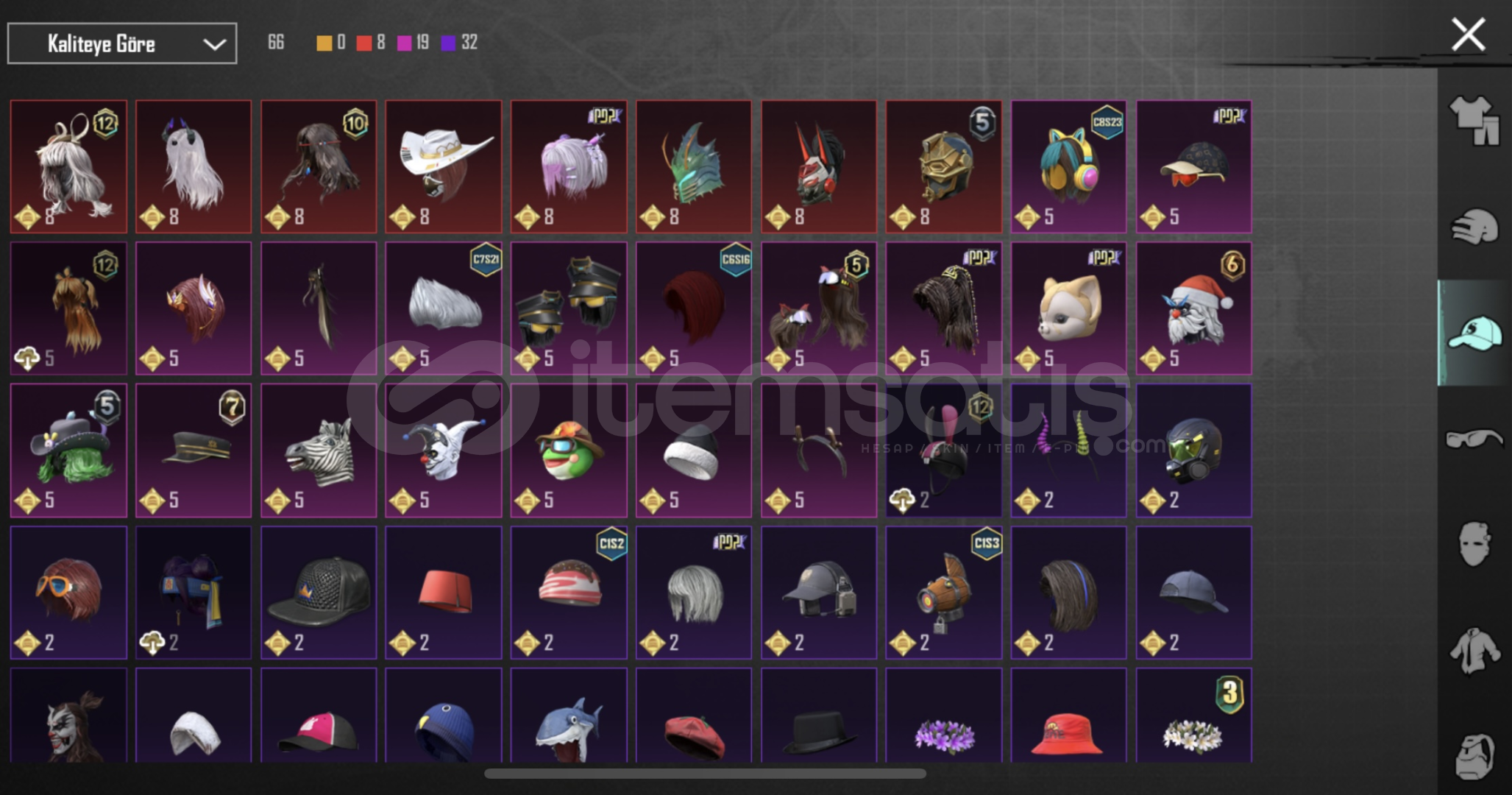Select the Santa hat with beard

[1193, 308]
